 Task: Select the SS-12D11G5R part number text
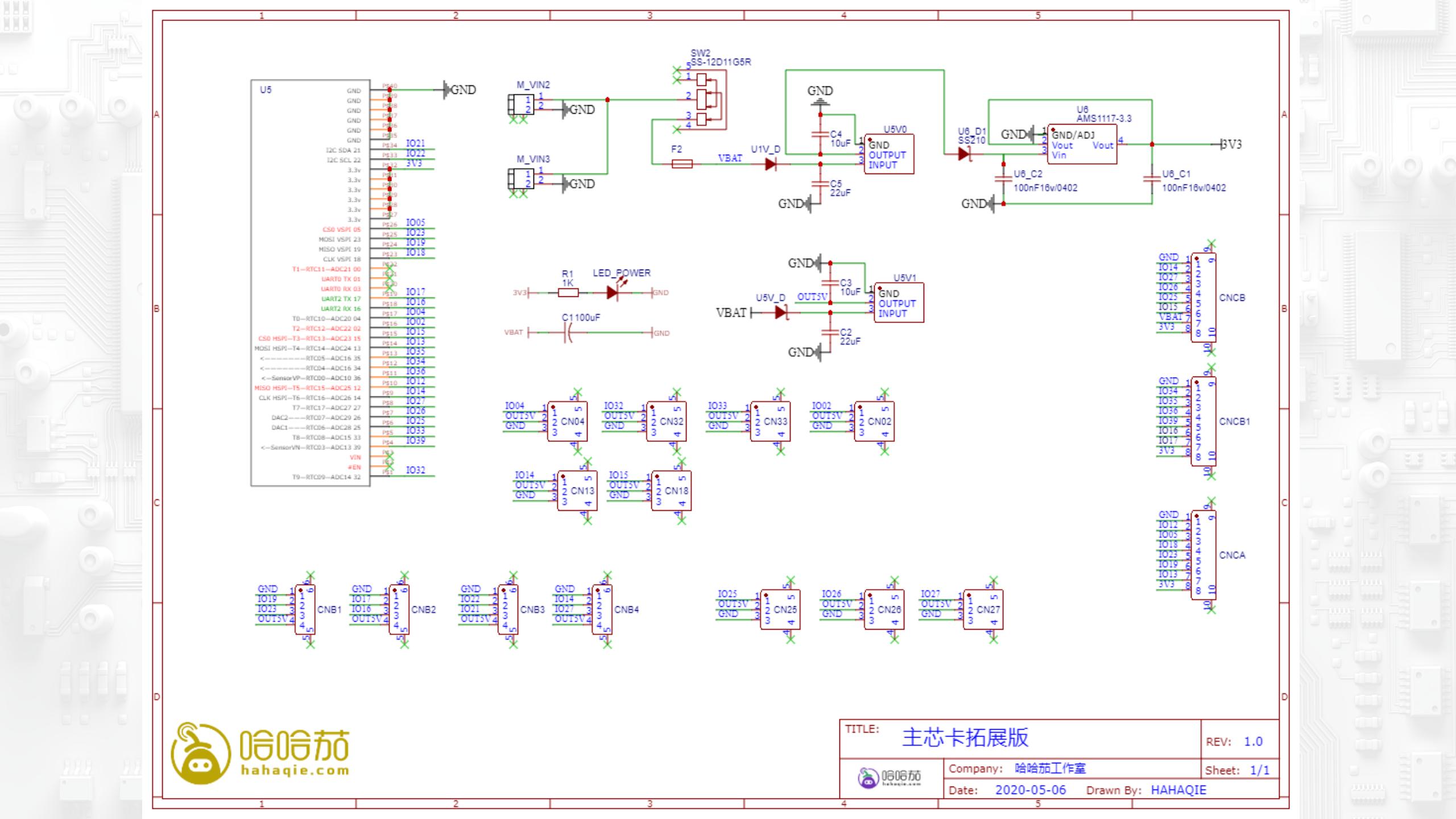click(721, 62)
